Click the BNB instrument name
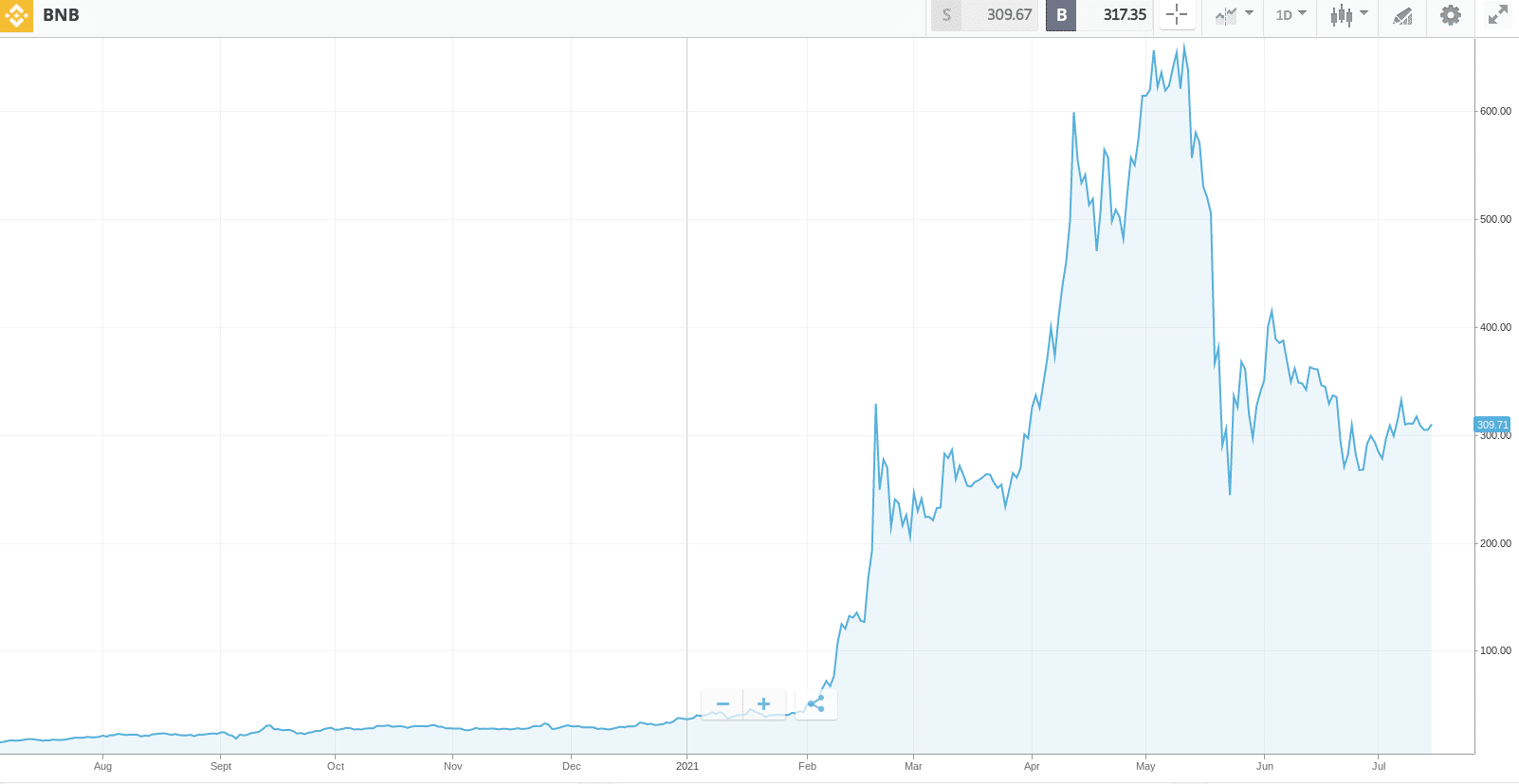This screenshot has height=784, width=1519. (x=61, y=15)
